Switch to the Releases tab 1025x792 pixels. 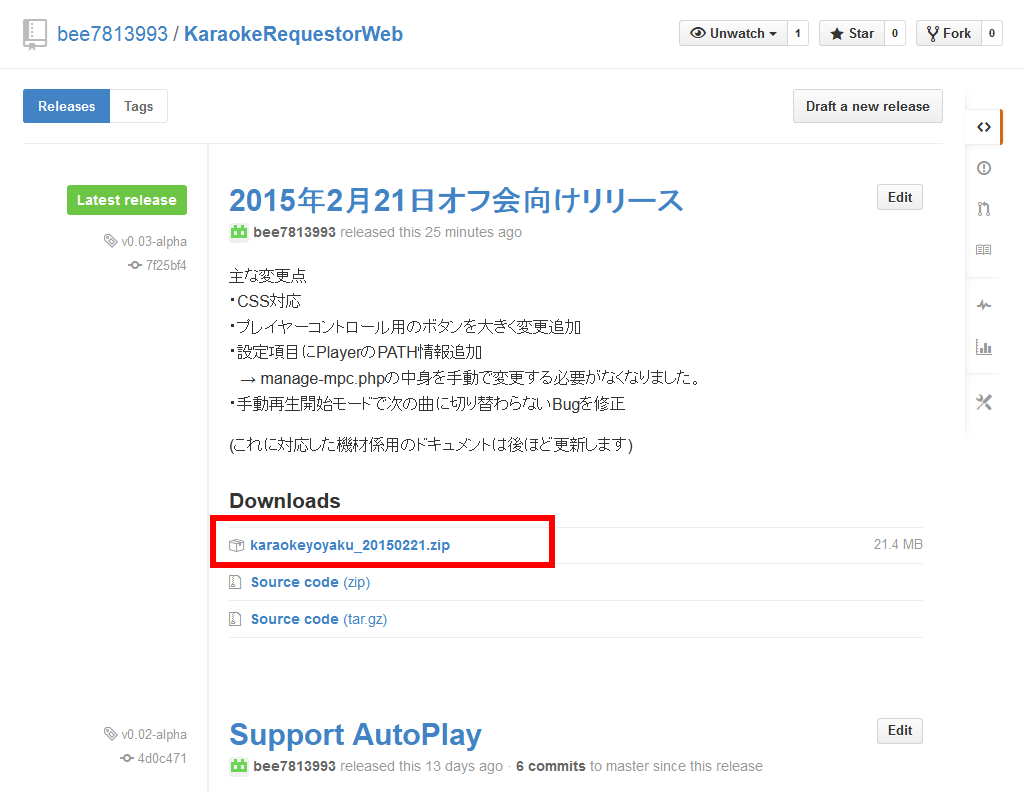pyautogui.click(x=67, y=106)
